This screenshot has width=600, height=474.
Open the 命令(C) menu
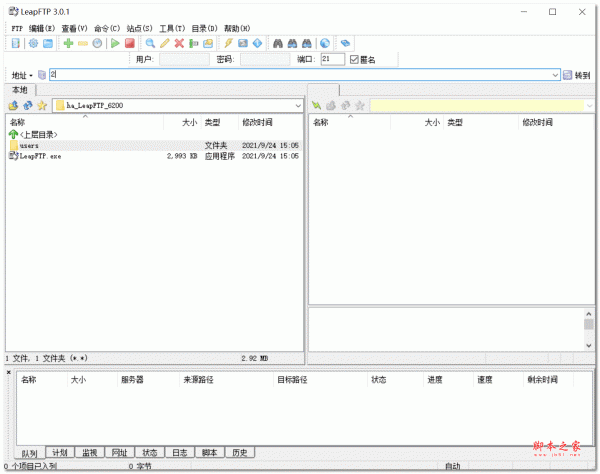pos(107,28)
